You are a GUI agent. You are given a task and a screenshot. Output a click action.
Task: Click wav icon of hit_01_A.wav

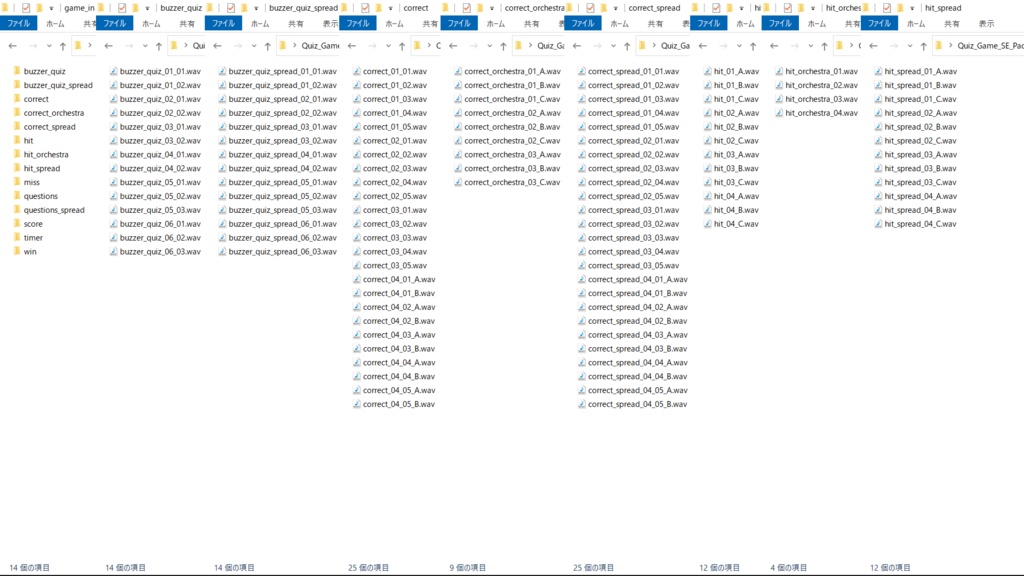707,71
